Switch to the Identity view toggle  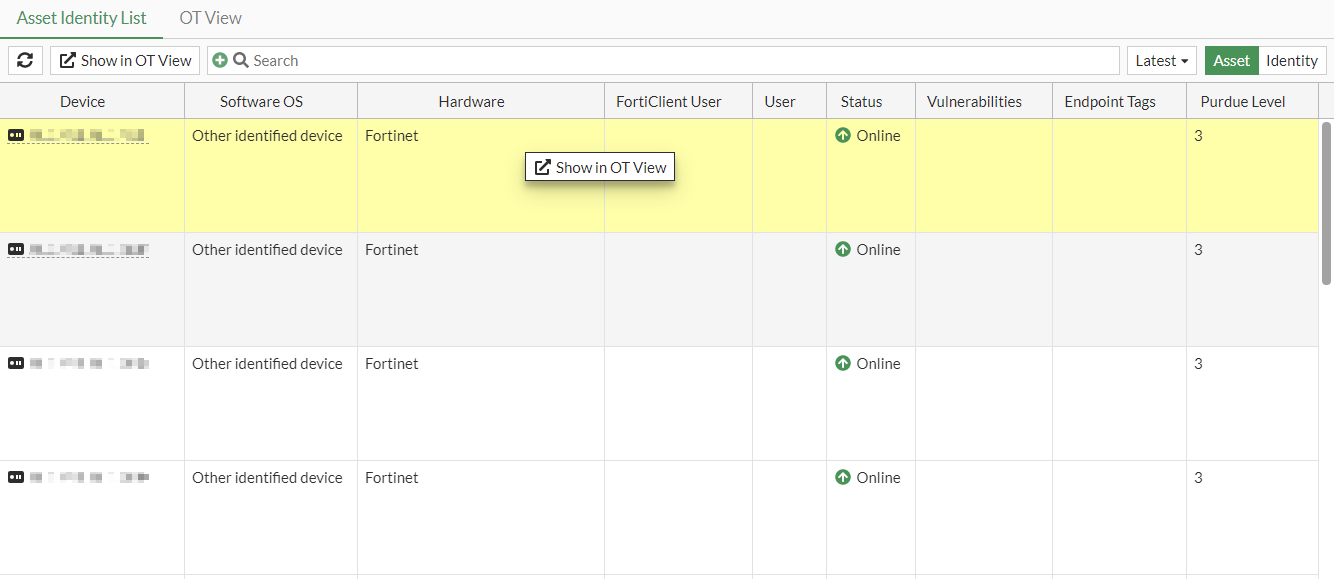[x=1292, y=60]
